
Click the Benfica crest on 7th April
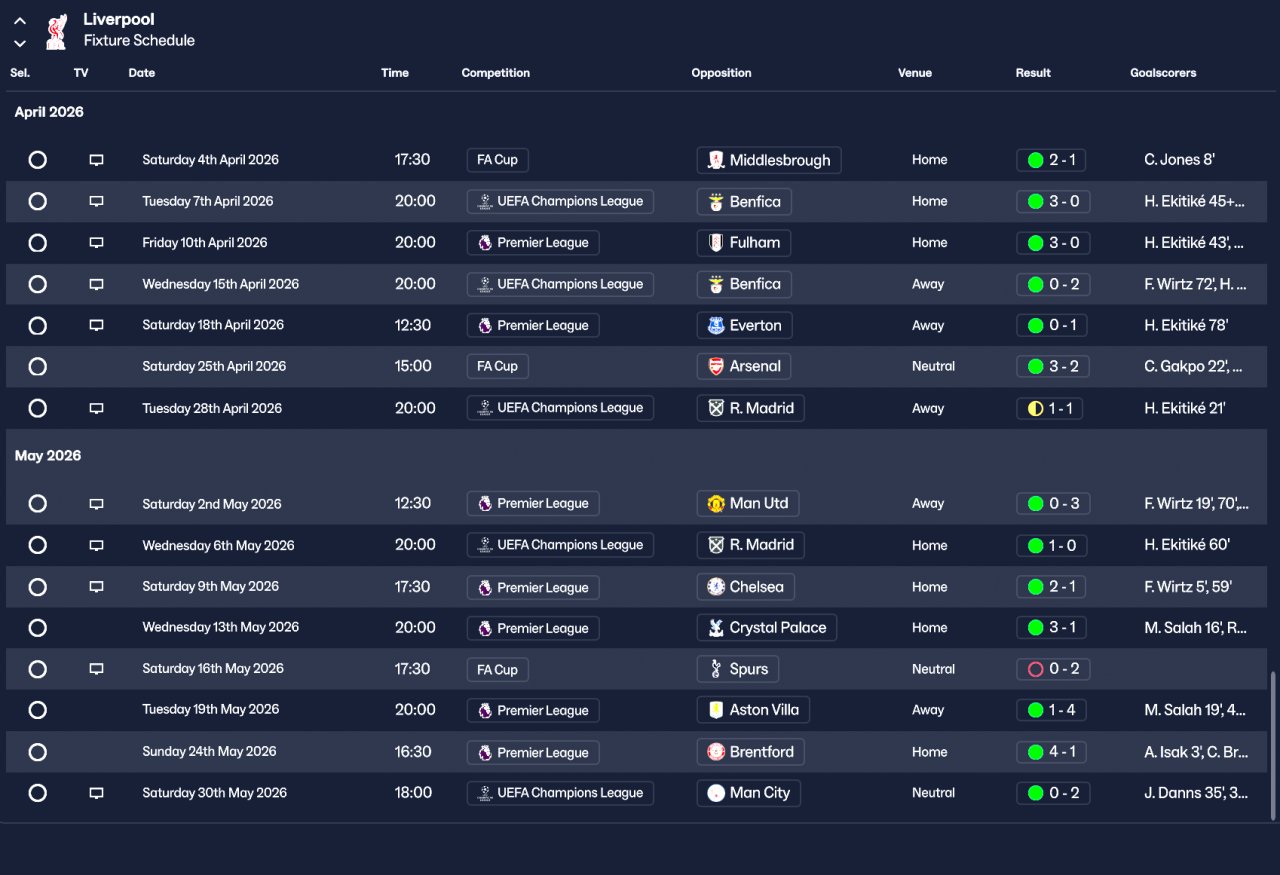716,201
